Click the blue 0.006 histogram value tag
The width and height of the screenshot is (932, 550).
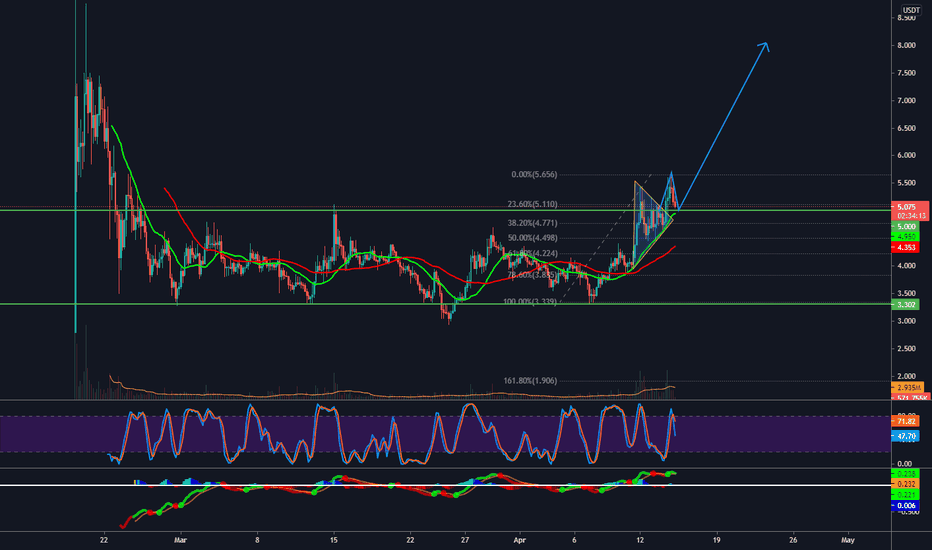pos(906,505)
